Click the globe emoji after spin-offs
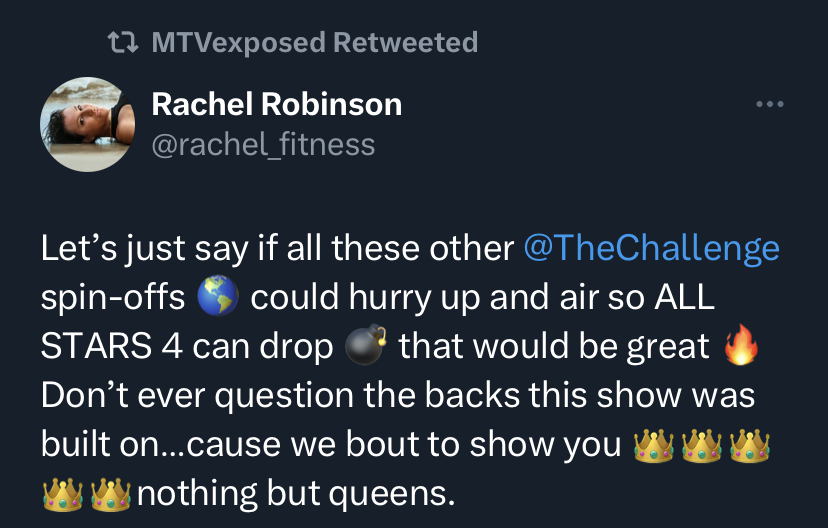Image resolution: width=828 pixels, height=528 pixels. pos(218,296)
